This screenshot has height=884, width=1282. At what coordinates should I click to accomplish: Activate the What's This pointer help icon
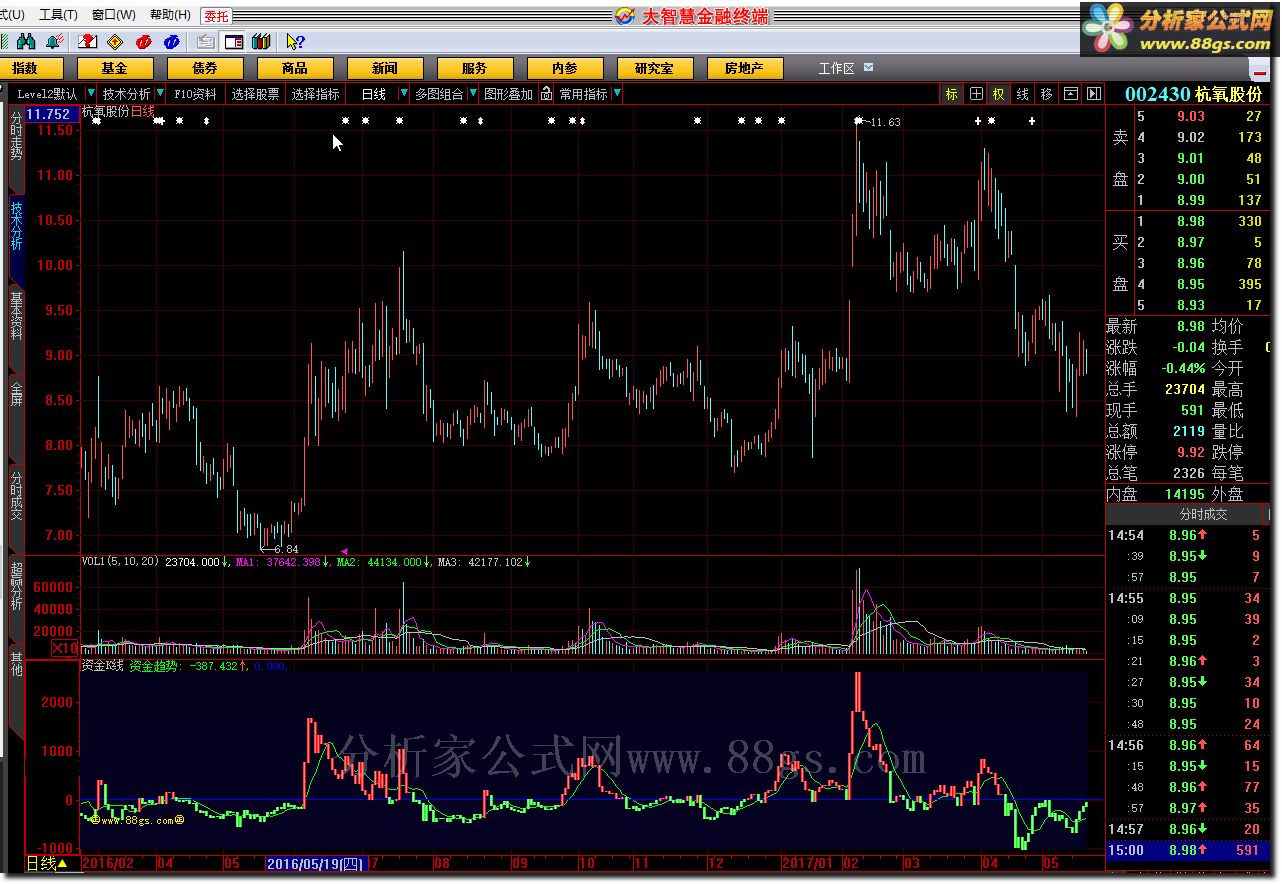point(295,41)
